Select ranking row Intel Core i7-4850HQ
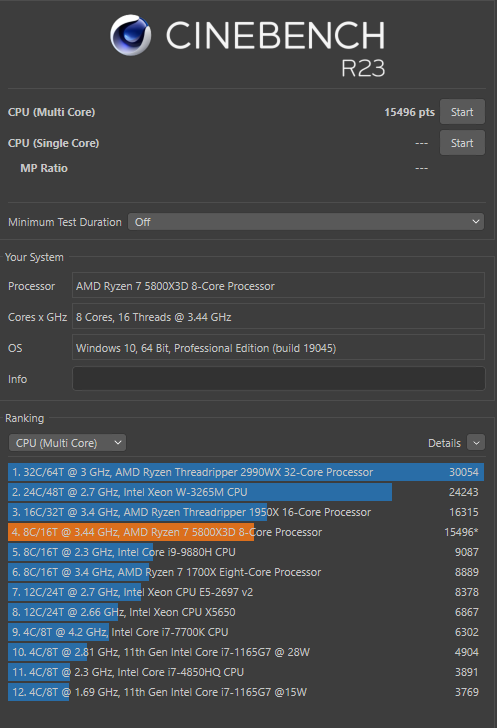The height and width of the screenshot is (728, 497). [x=246, y=672]
